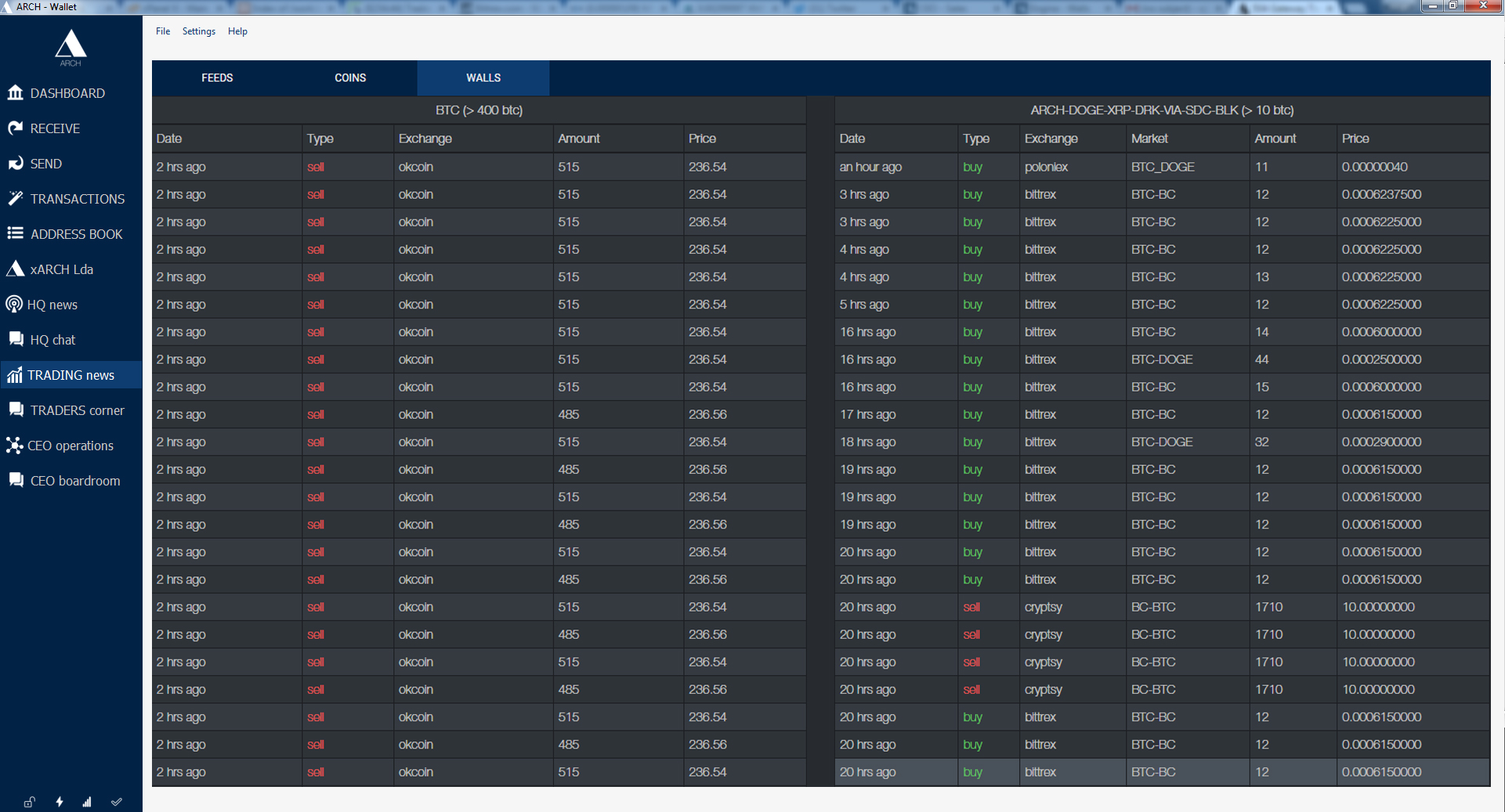The height and width of the screenshot is (812, 1505).
Task: Open TRADERS corner label in sidebar
Action: tap(78, 410)
